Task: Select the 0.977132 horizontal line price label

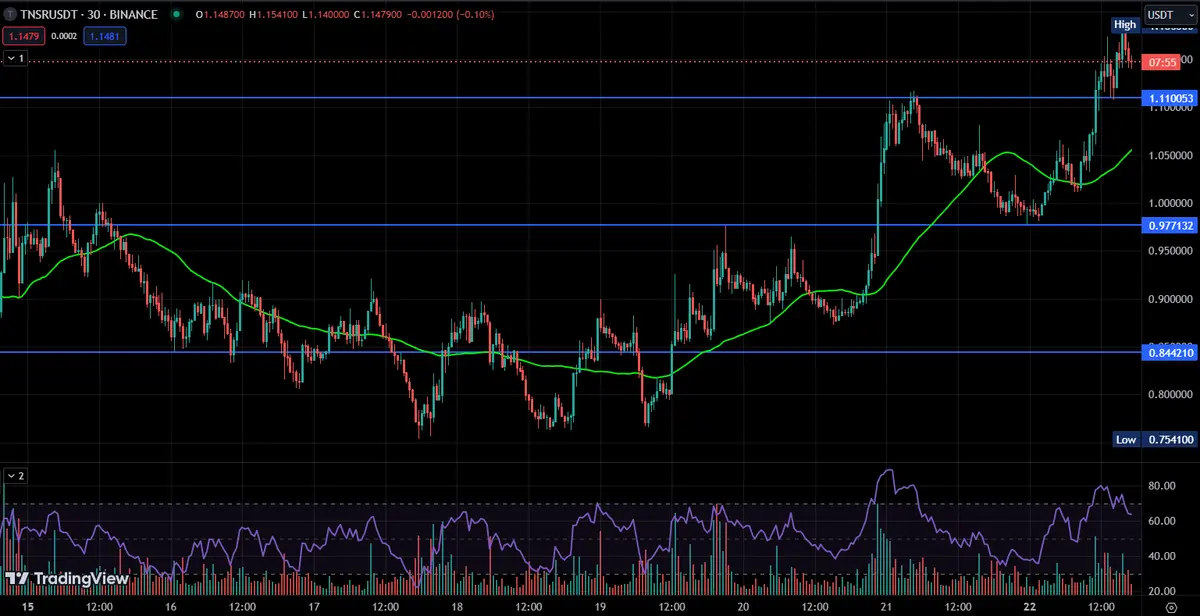Action: click(1168, 226)
